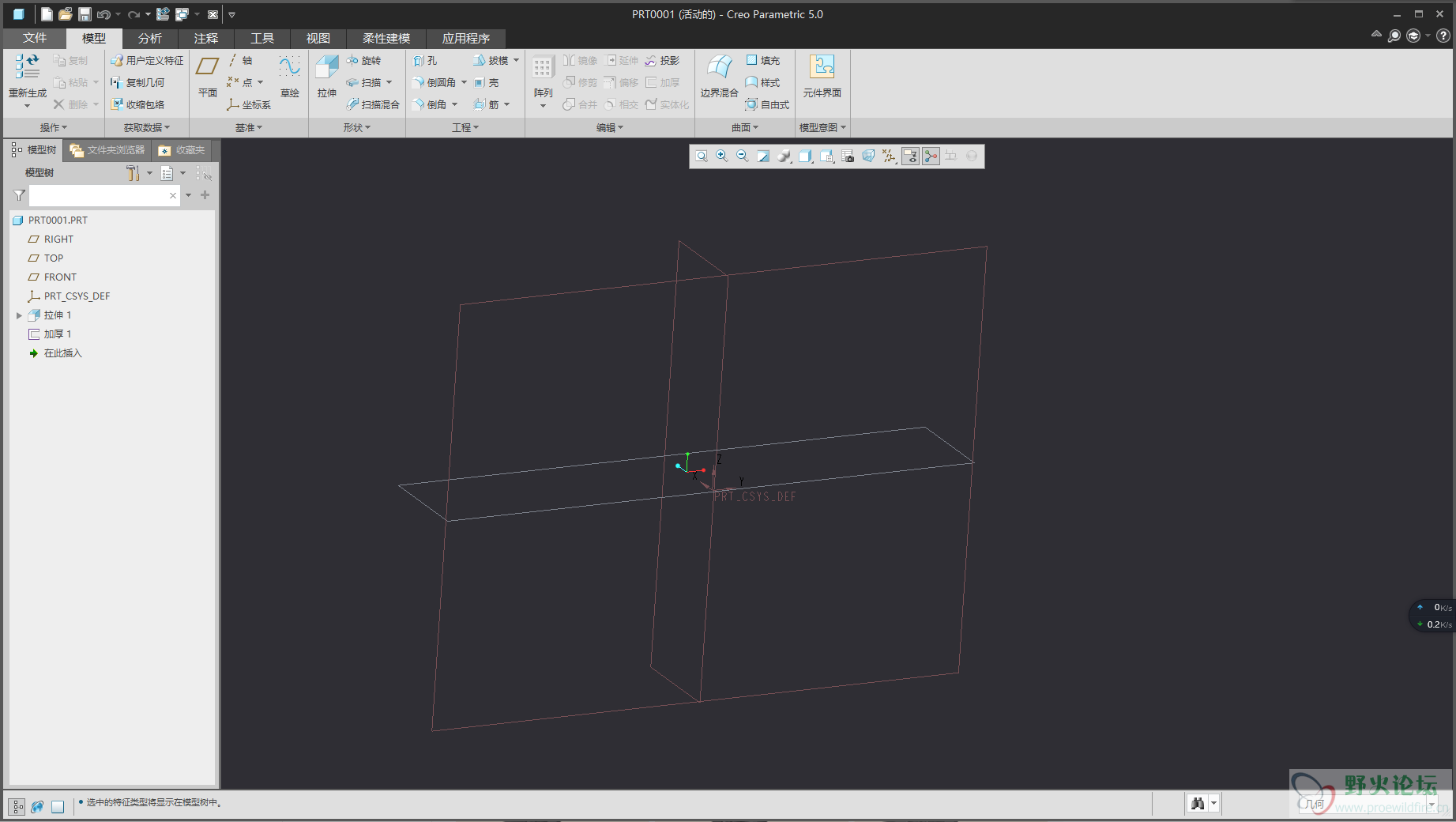Screen dimensions: 1456x822
Task: Click the Hole (孔) tool
Action: (425, 60)
